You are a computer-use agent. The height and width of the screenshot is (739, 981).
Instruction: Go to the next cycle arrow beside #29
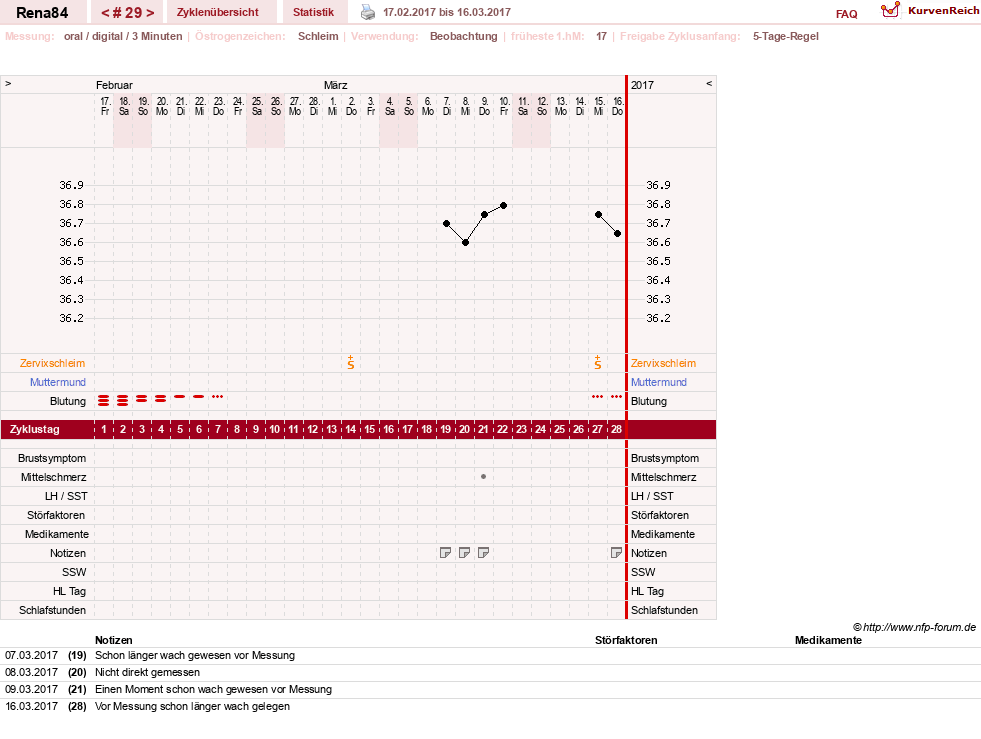click(150, 13)
